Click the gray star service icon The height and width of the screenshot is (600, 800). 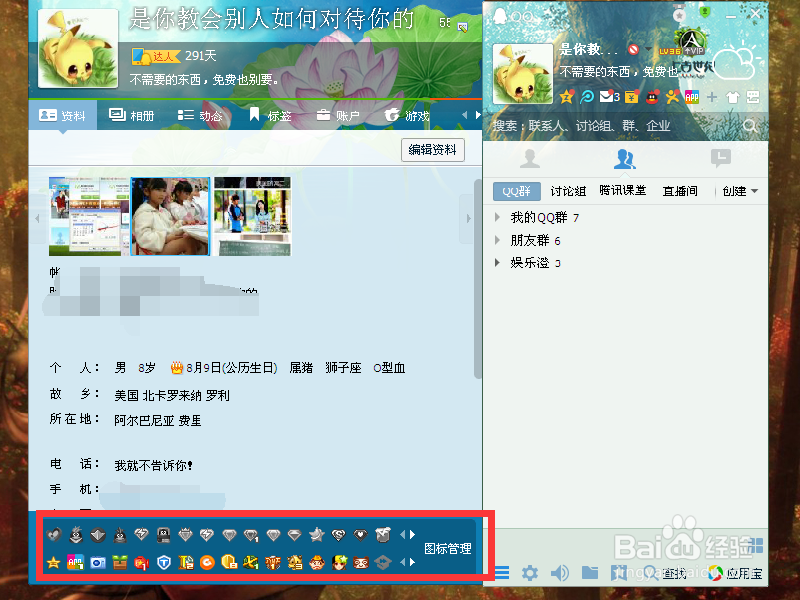[317, 535]
